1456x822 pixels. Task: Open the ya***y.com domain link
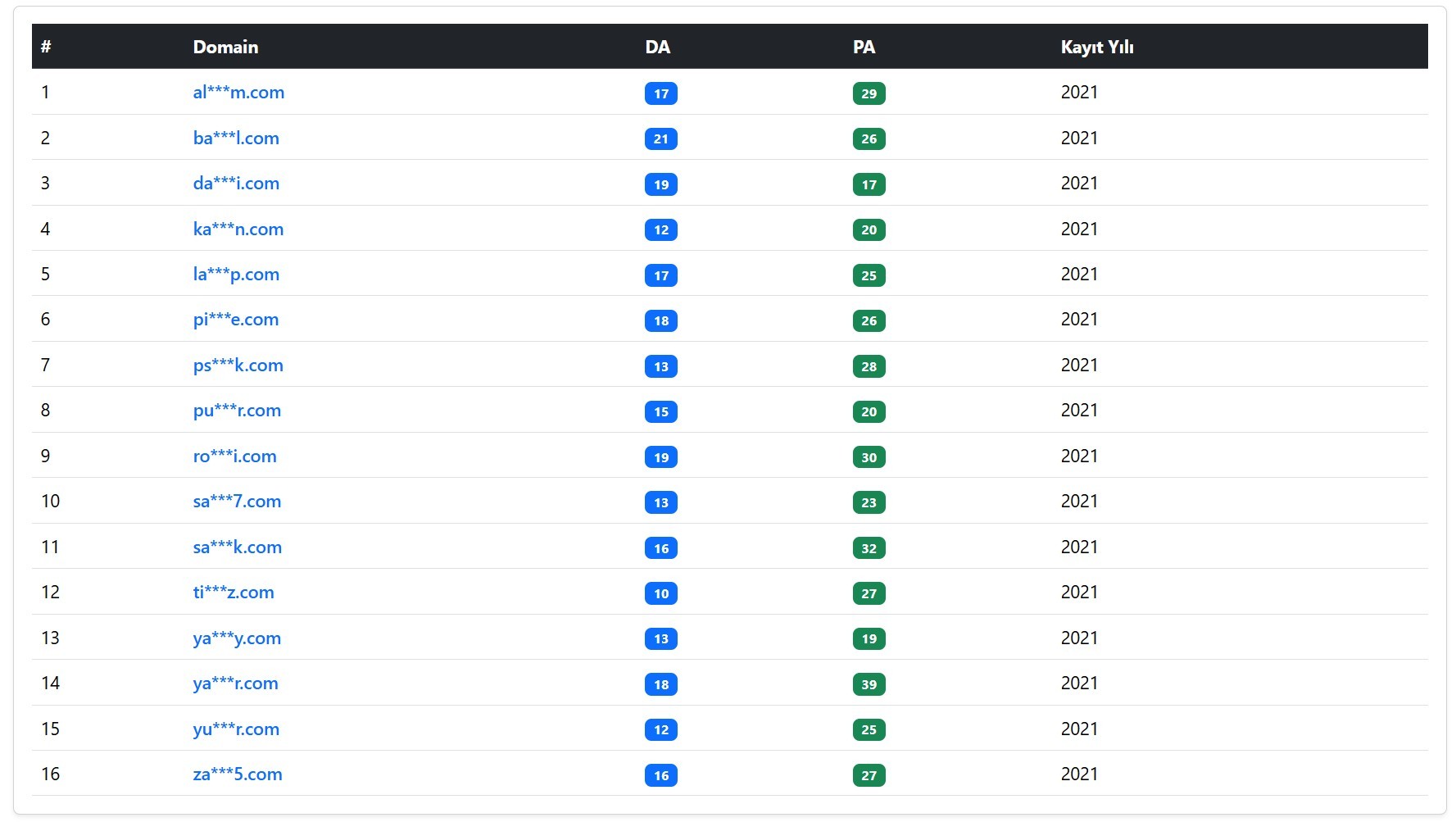(237, 638)
